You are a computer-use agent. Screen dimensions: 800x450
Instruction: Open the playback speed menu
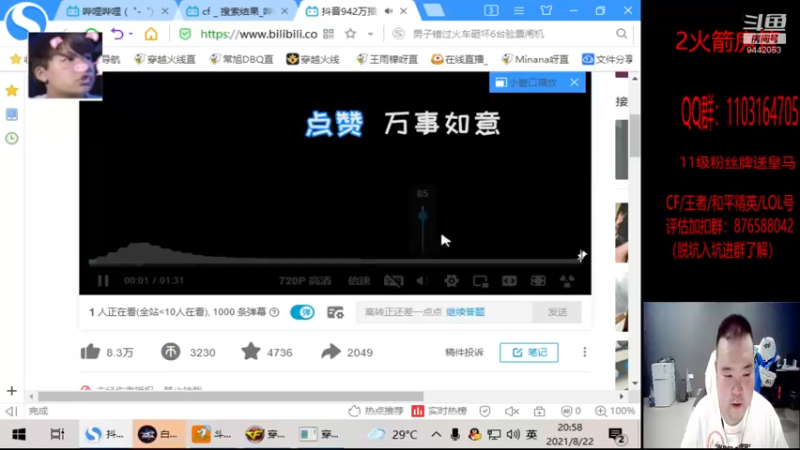(x=359, y=281)
